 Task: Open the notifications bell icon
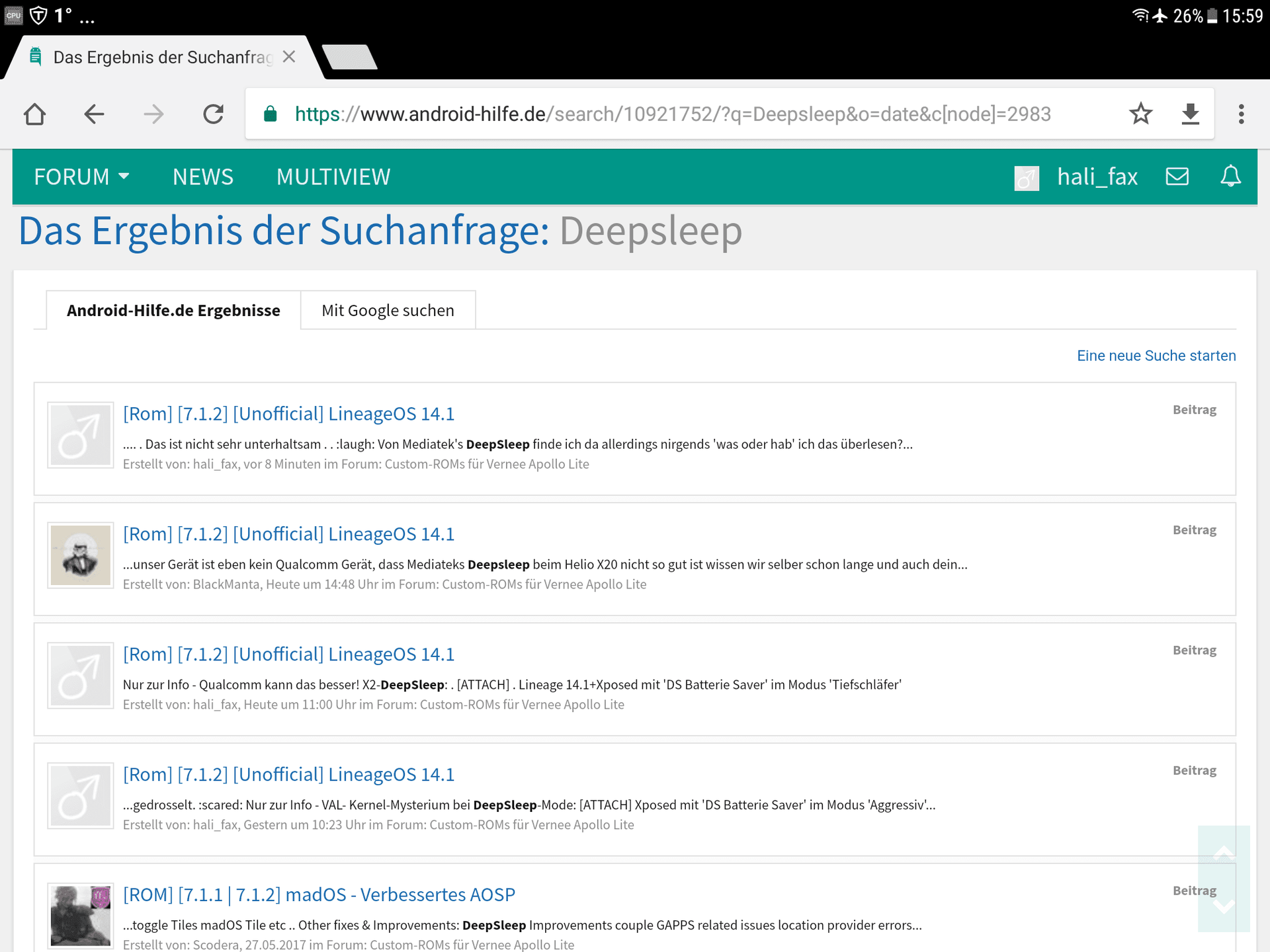click(1230, 176)
